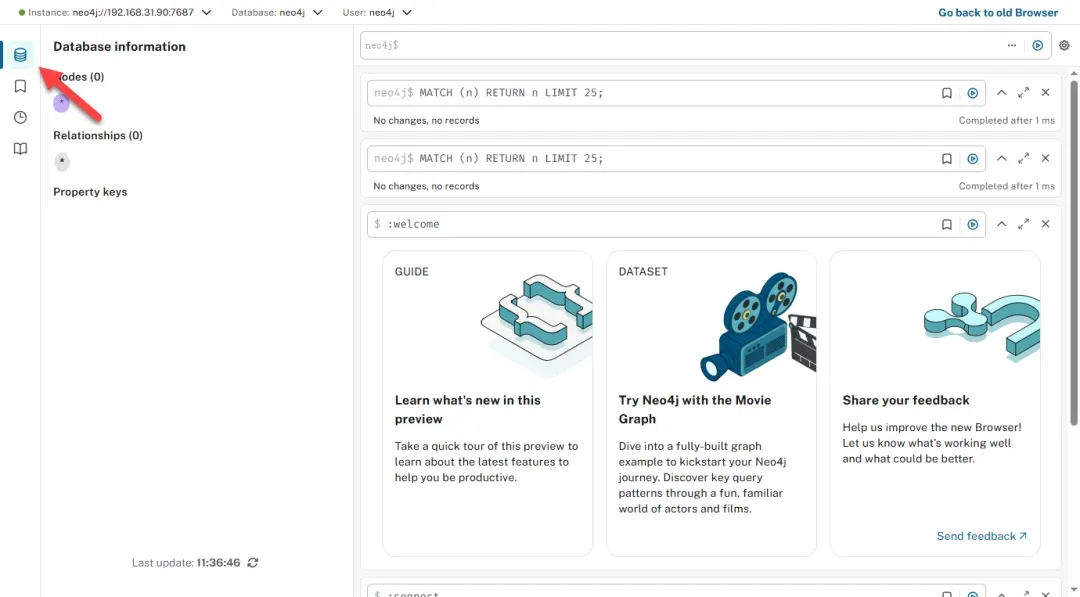Open the User neo4j dropdown

click(x=377, y=12)
